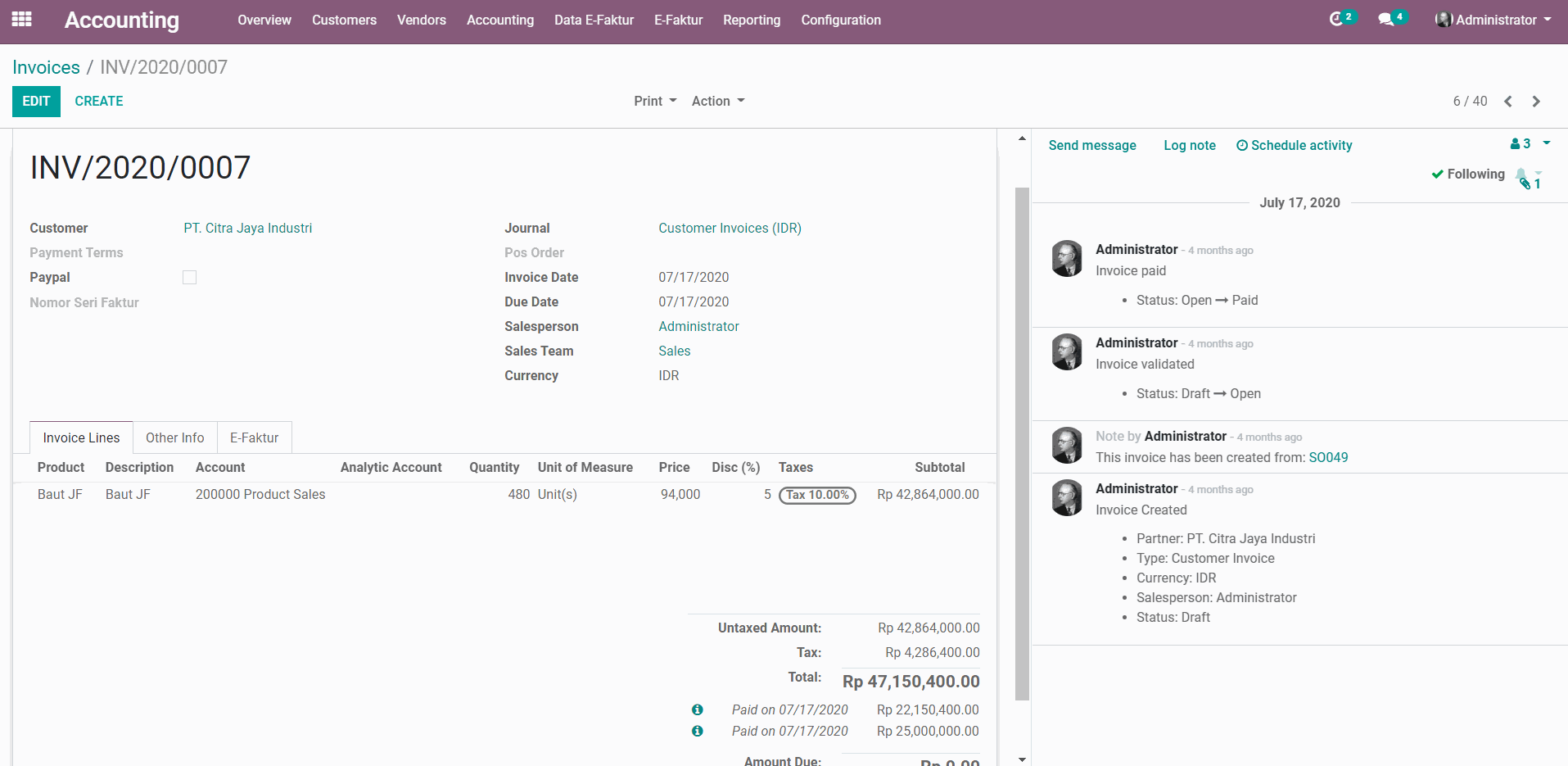Open the SO049 source order link

1328,458
